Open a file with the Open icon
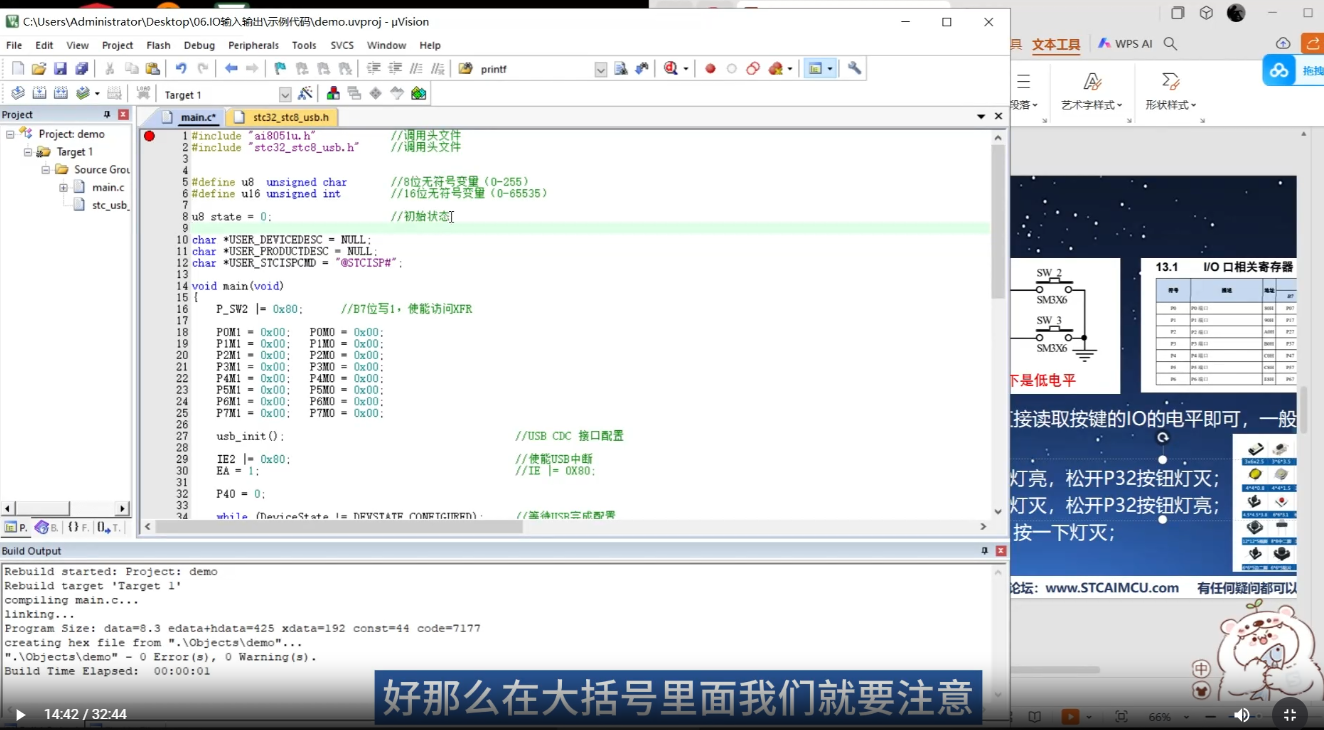This screenshot has width=1324, height=730. (x=39, y=69)
